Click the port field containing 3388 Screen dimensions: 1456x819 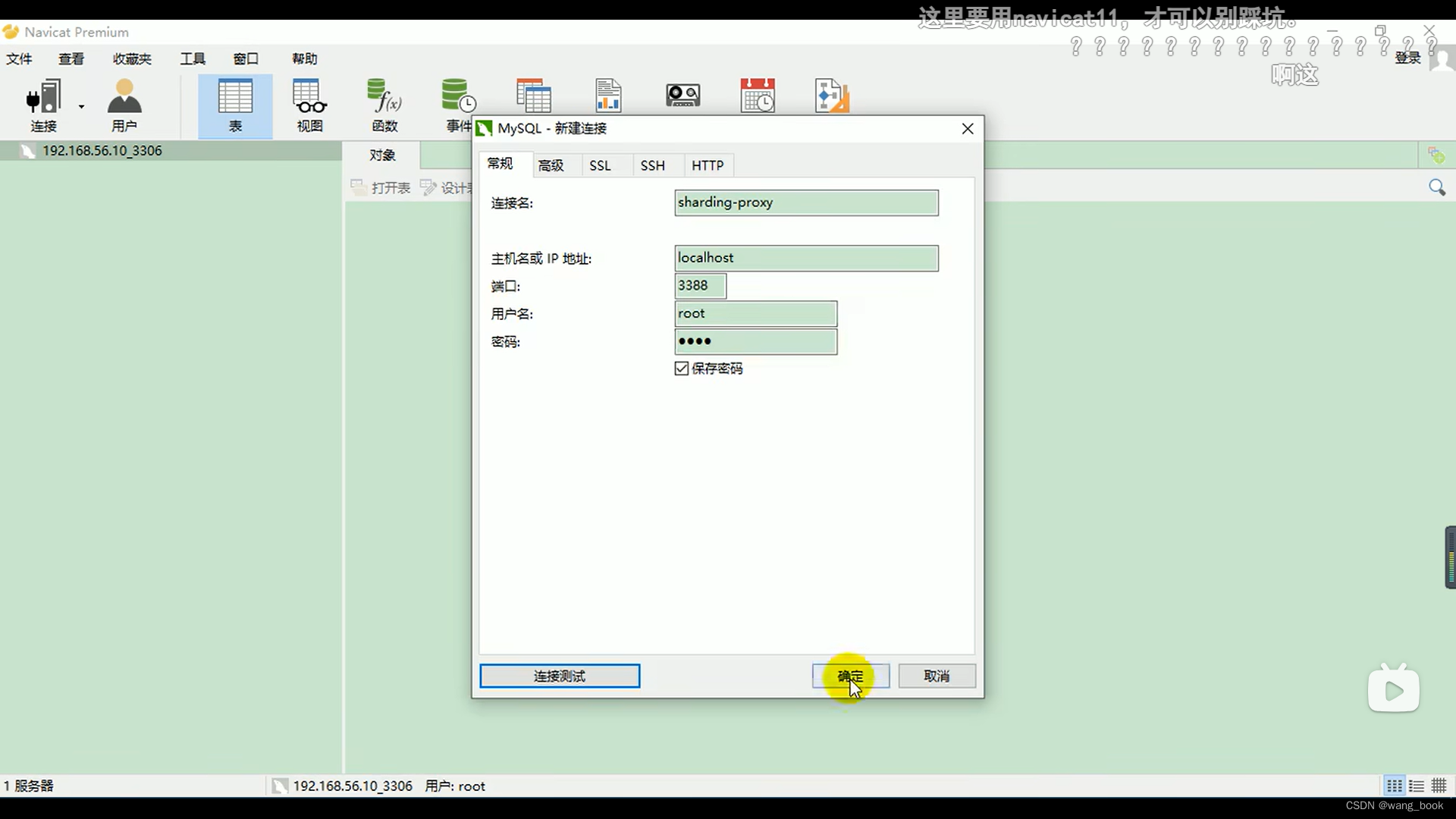coord(700,286)
